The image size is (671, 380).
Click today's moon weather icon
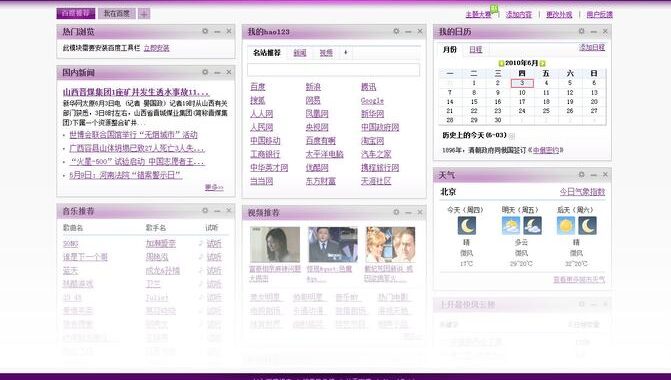(466, 226)
